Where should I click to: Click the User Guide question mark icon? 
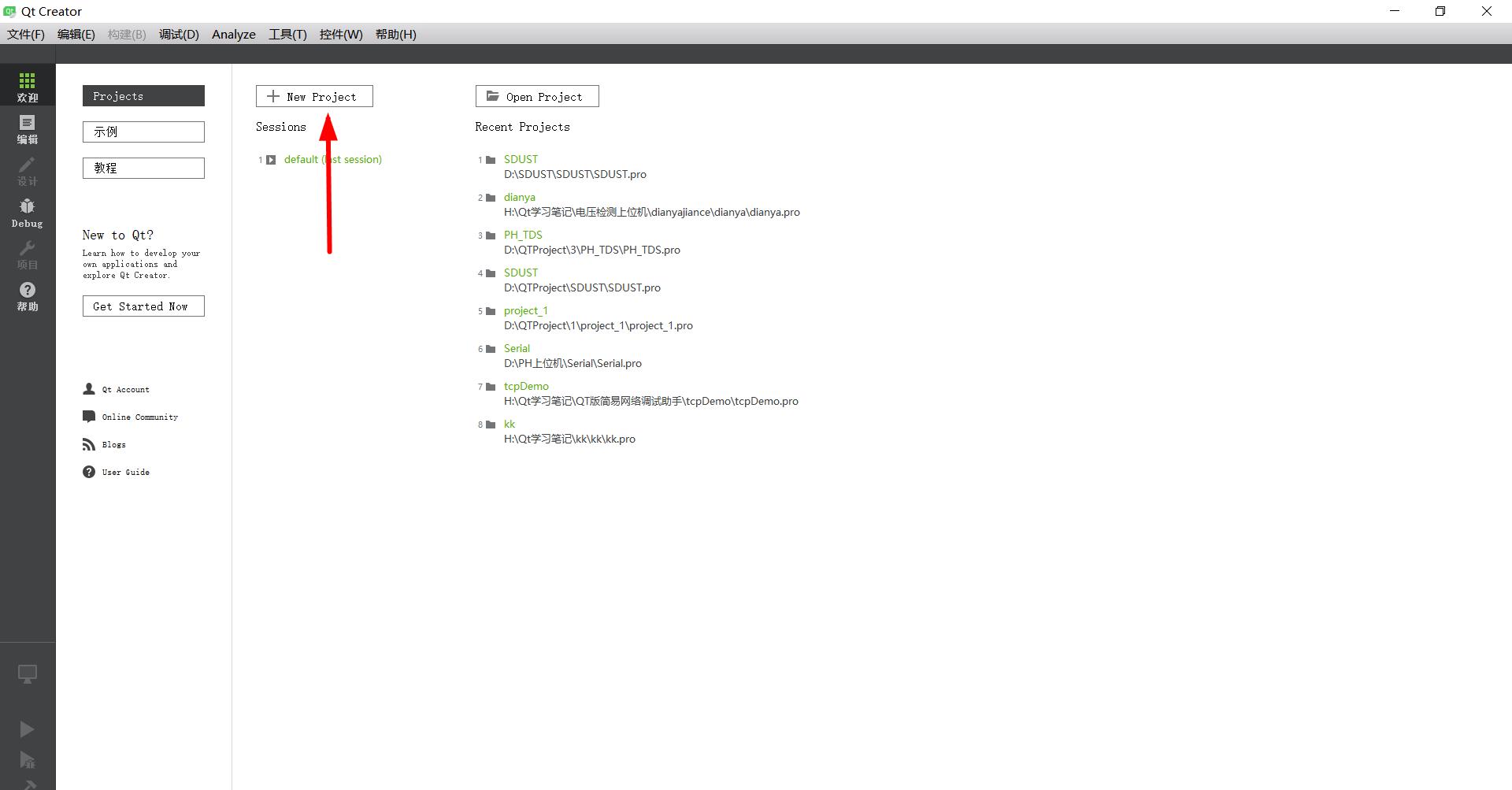pos(89,472)
